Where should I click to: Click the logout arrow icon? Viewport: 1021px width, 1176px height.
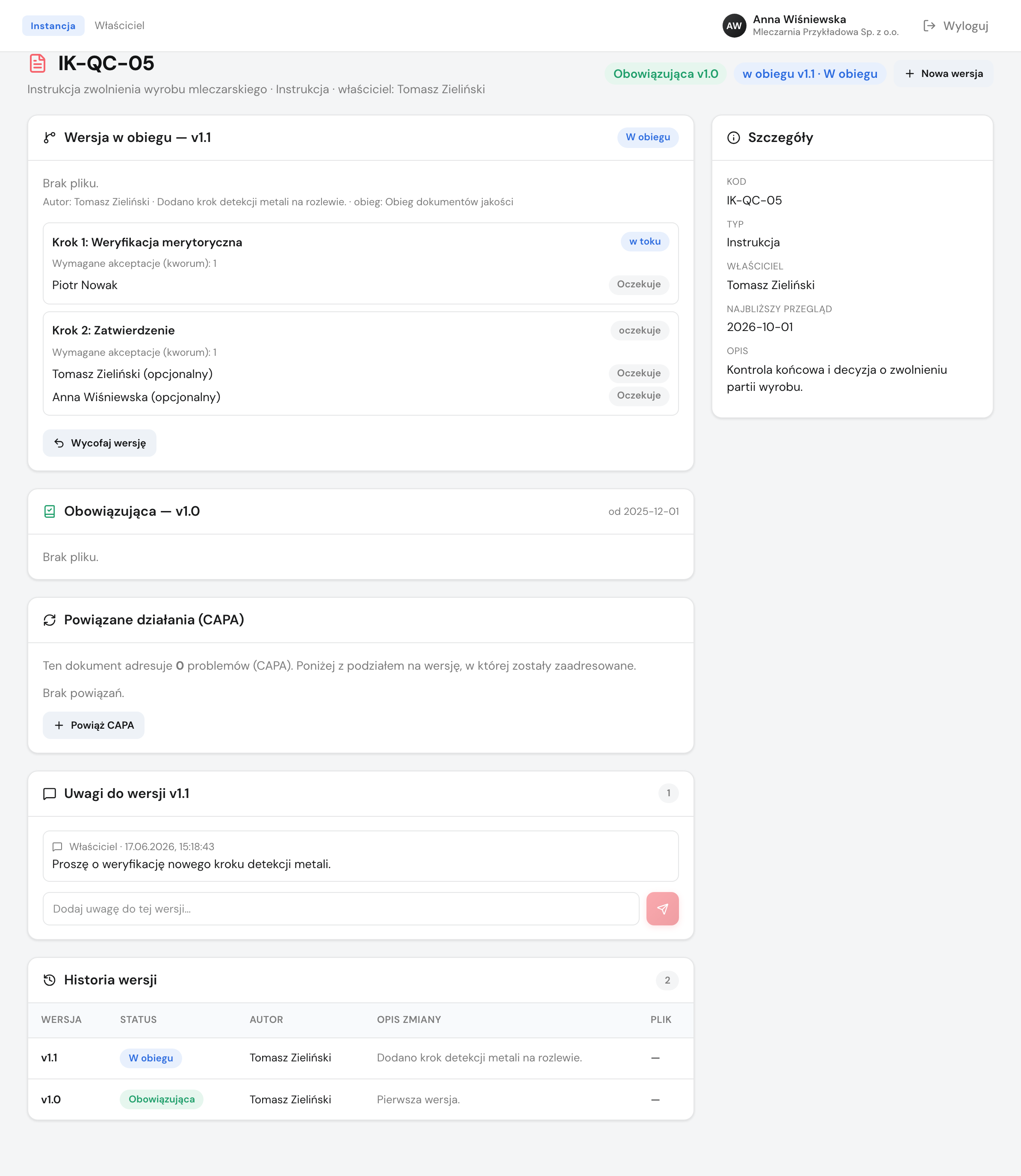tap(929, 26)
